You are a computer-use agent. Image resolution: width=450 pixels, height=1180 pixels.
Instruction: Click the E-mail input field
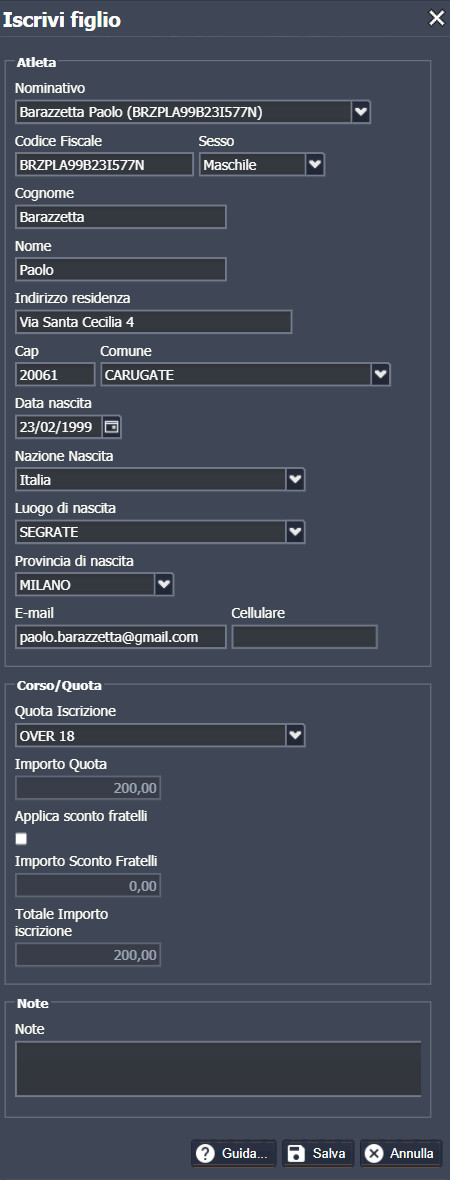(120, 637)
